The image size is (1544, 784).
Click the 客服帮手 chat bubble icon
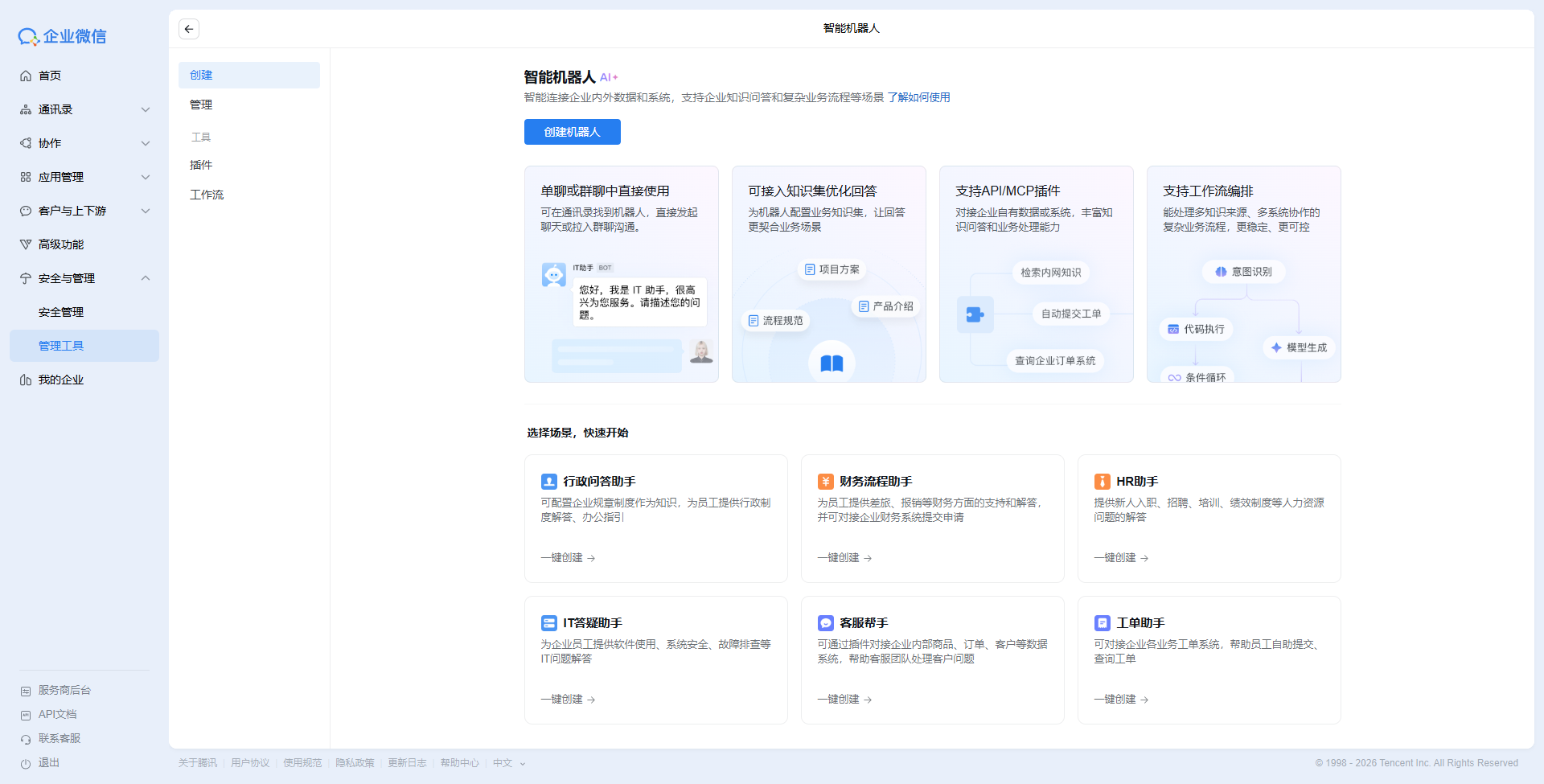[826, 623]
